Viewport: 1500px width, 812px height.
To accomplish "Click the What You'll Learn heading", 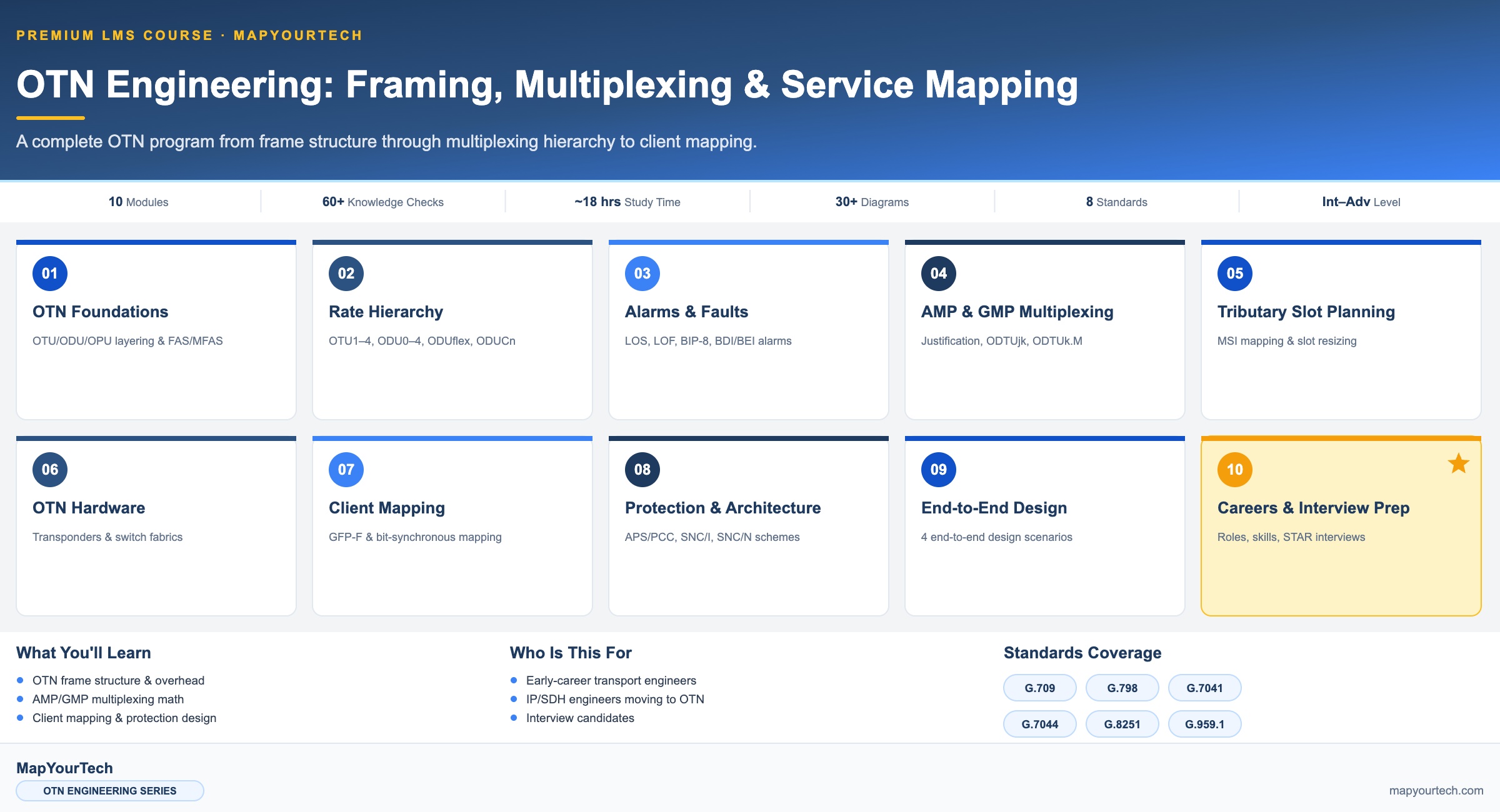I will (84, 653).
